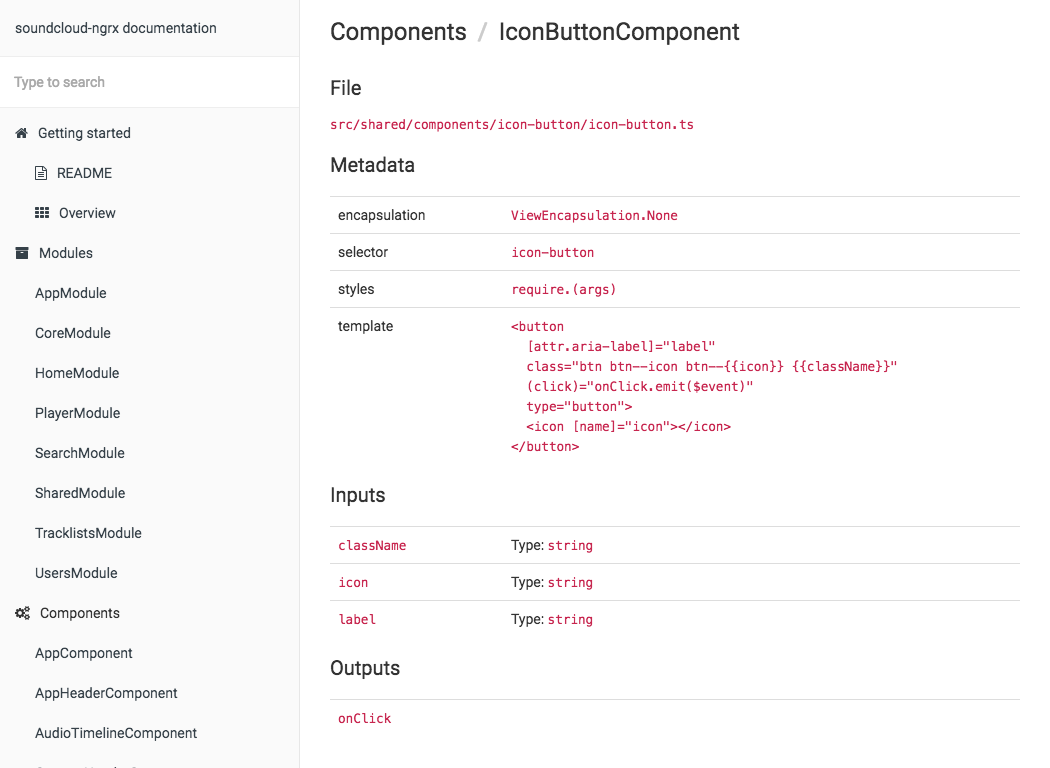This screenshot has height=768, width=1050.
Task: Select AudioTimelineComponent in the sidebar
Action: (x=116, y=734)
